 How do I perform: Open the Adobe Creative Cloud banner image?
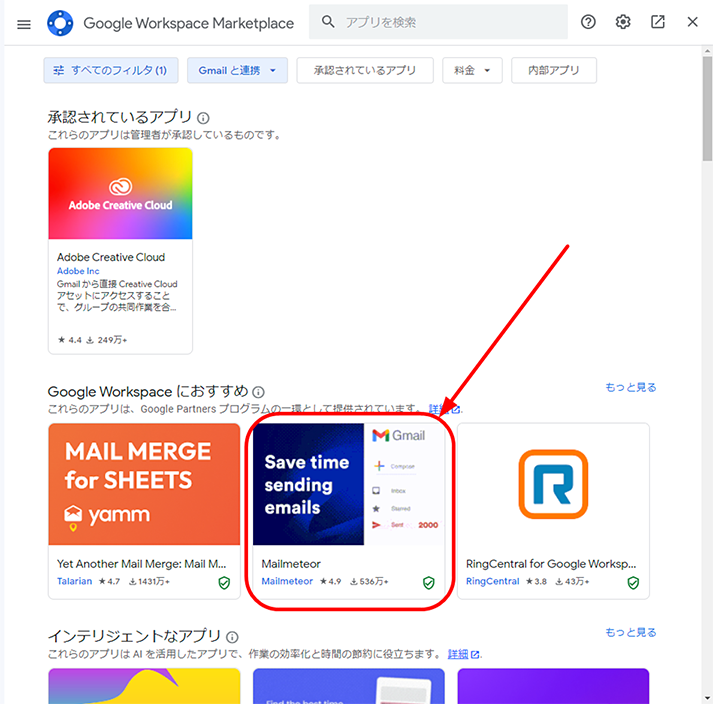(121, 193)
